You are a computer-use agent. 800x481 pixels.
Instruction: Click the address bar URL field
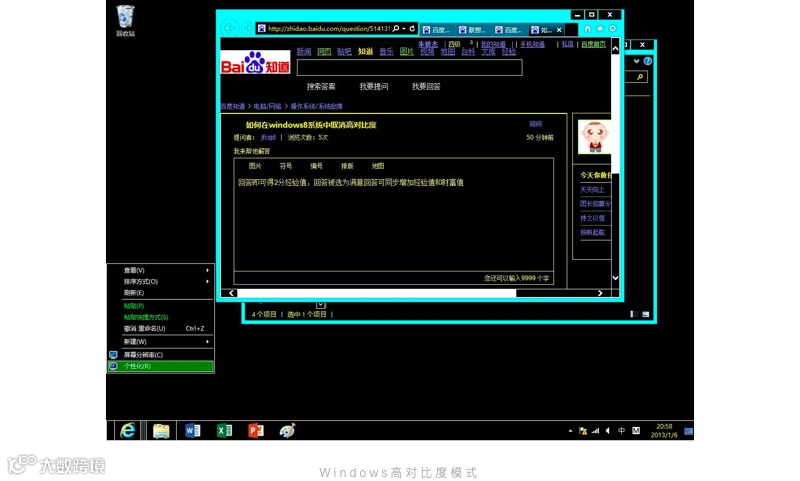[329, 29]
